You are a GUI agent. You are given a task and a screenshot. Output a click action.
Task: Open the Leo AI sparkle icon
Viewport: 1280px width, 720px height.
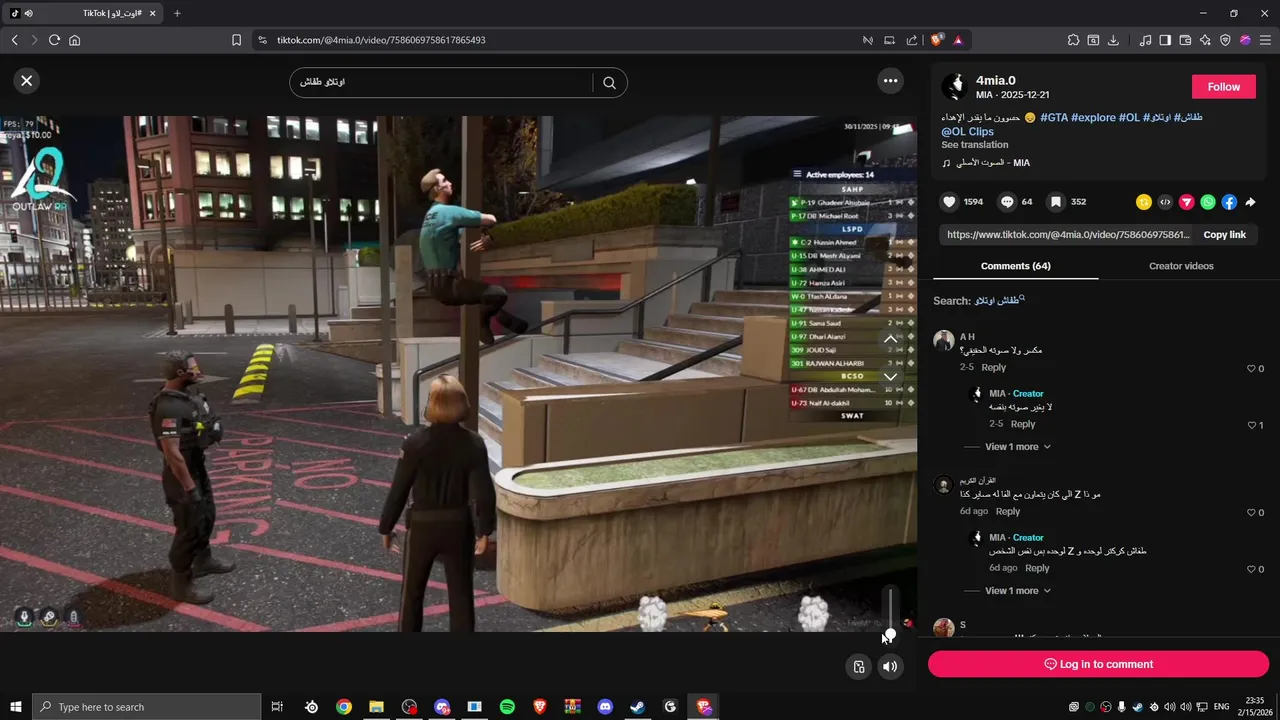pos(1205,40)
